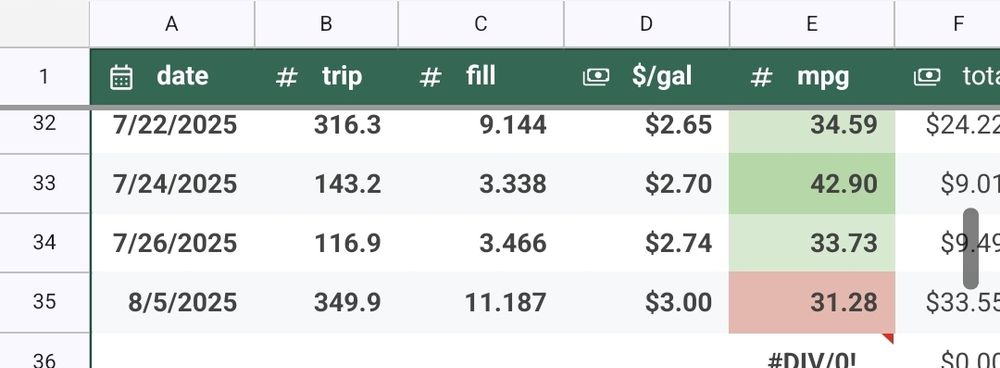Screen dimensions: 1000x368
Task: Select the cell with date 8/5/2025
Action: tap(173, 302)
